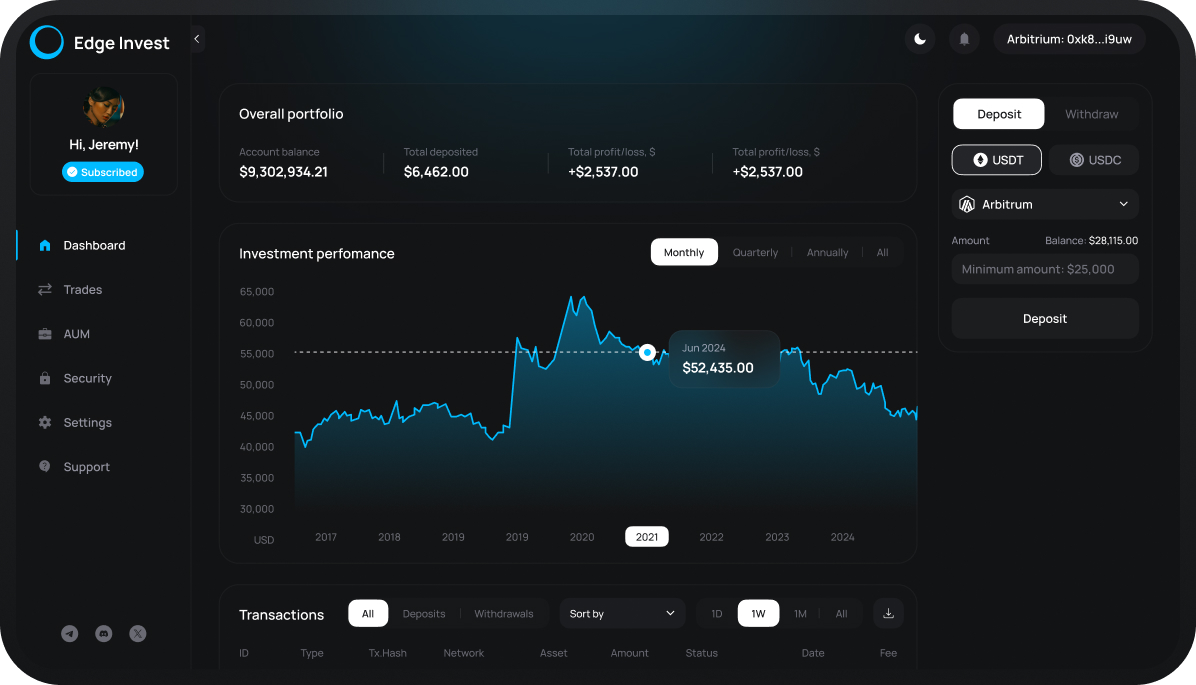Download transactions using the download icon
1196x685 pixels.
click(888, 613)
